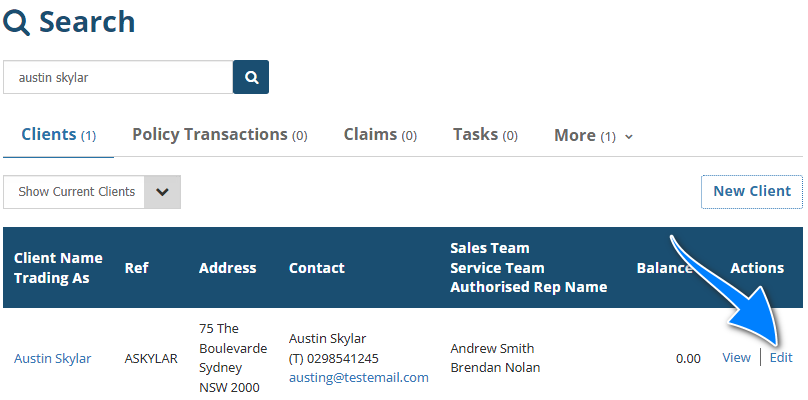This screenshot has height=400, width=808.
Task: Select the Claims tab
Action: click(x=380, y=135)
